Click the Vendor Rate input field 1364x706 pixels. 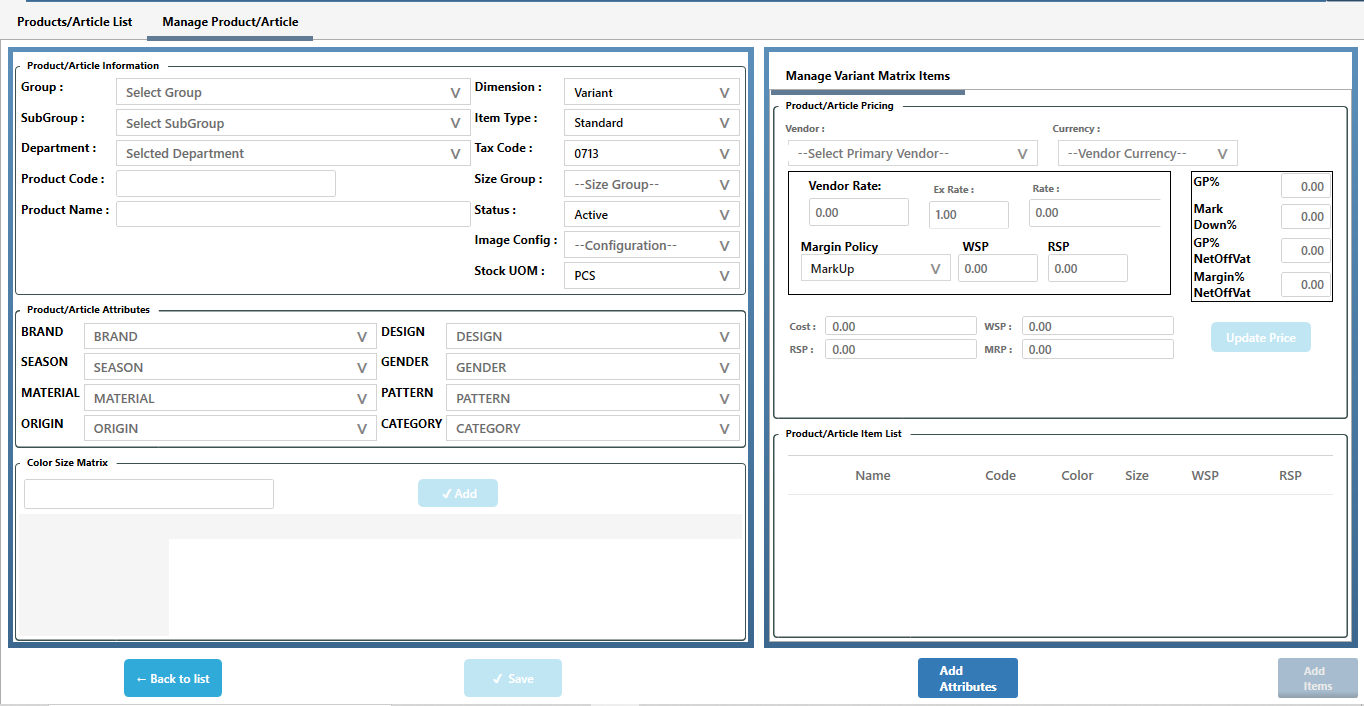click(x=858, y=212)
